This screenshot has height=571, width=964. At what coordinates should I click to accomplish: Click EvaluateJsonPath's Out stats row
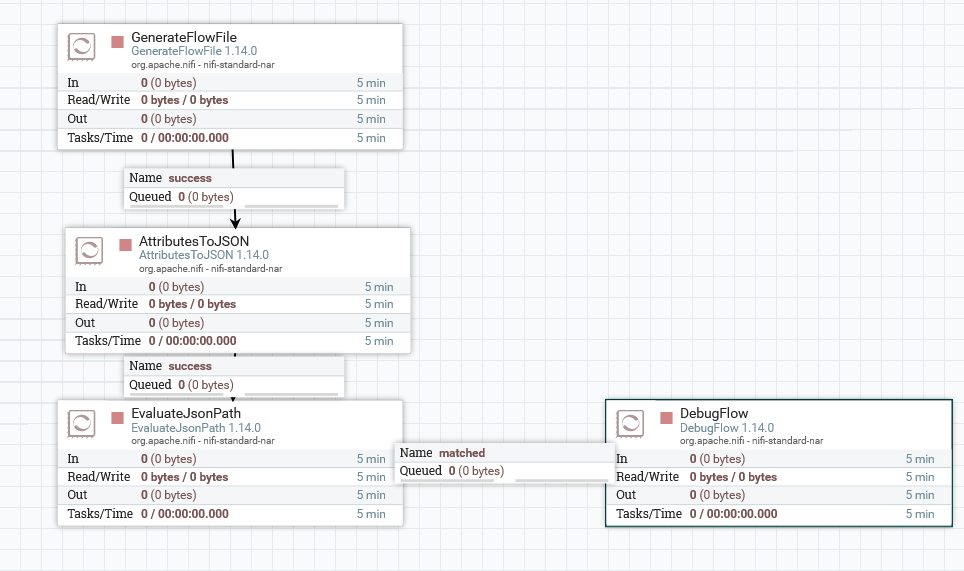(230, 495)
